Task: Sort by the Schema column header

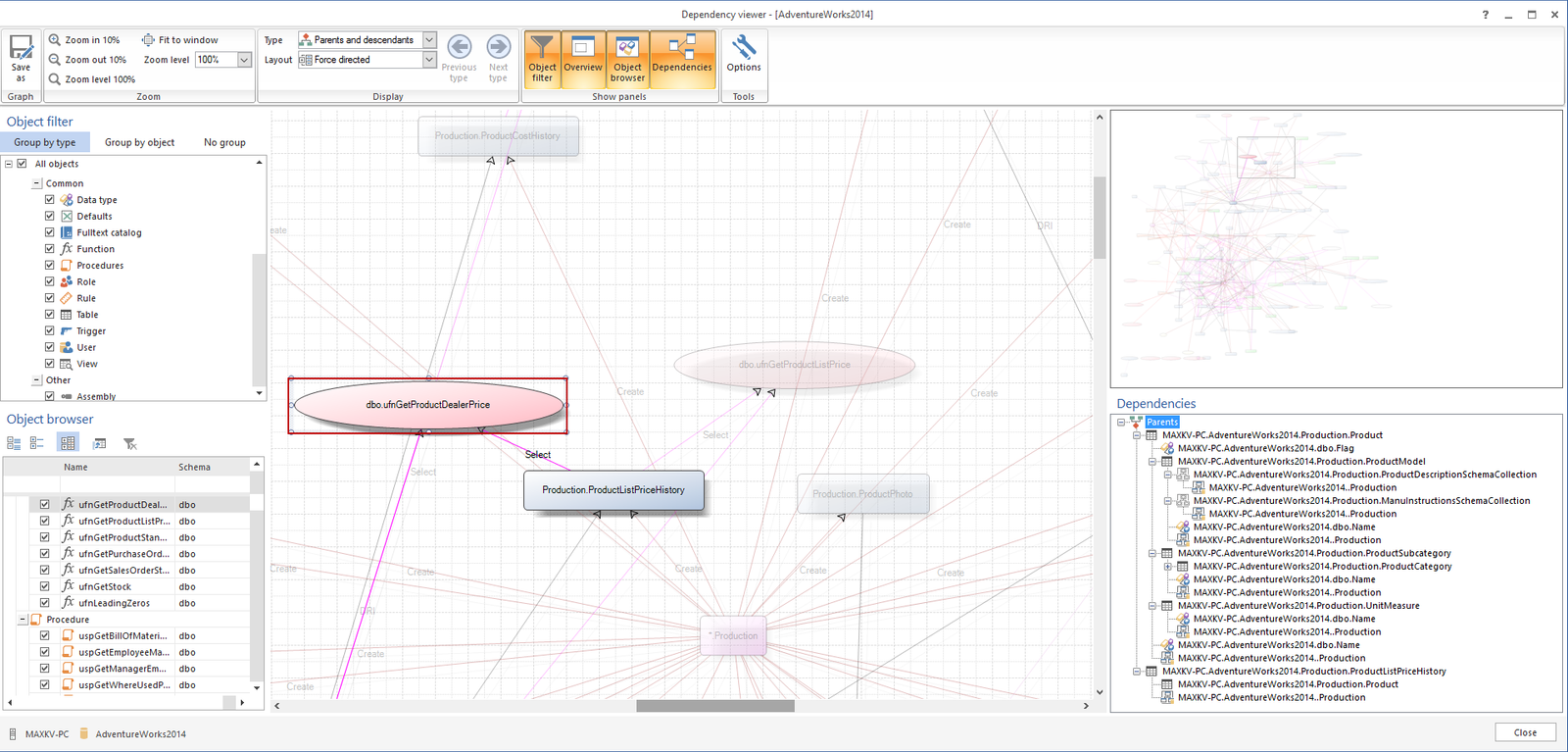Action: coord(212,468)
